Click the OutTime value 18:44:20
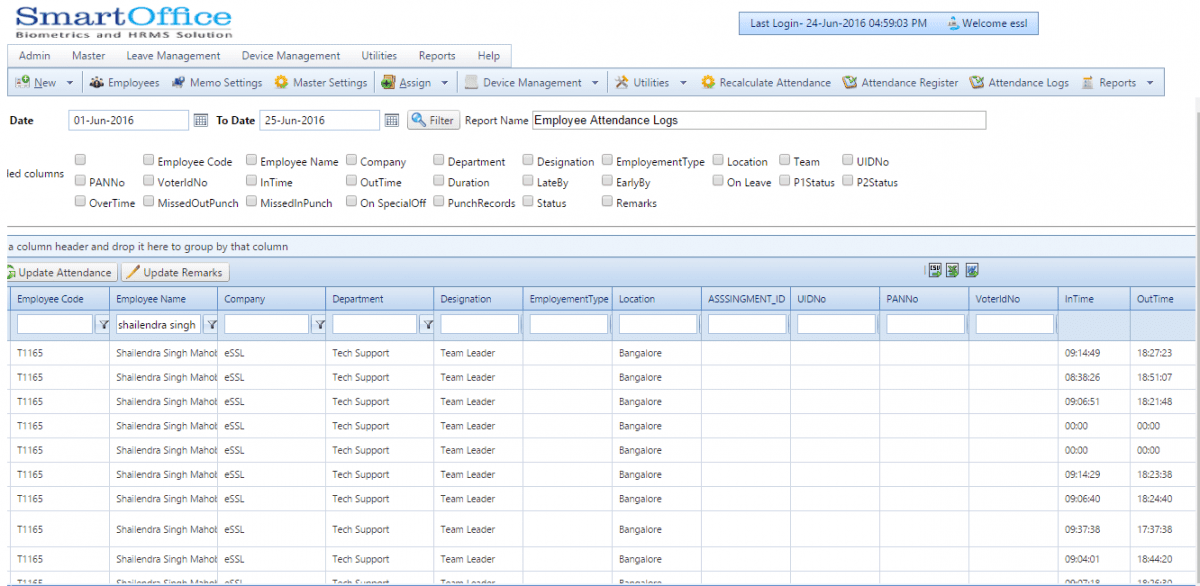The width and height of the screenshot is (1200, 586). tap(1155, 559)
